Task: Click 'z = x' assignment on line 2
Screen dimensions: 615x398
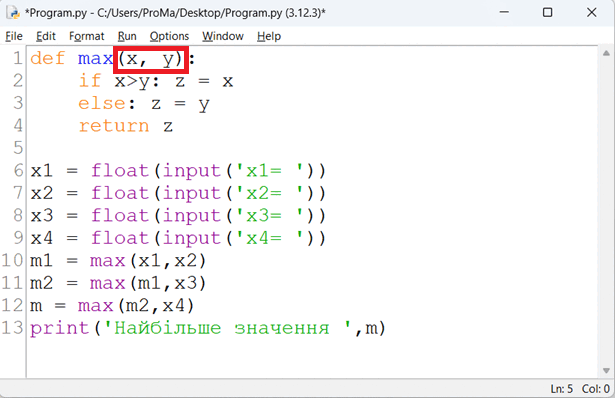Action: (204, 81)
